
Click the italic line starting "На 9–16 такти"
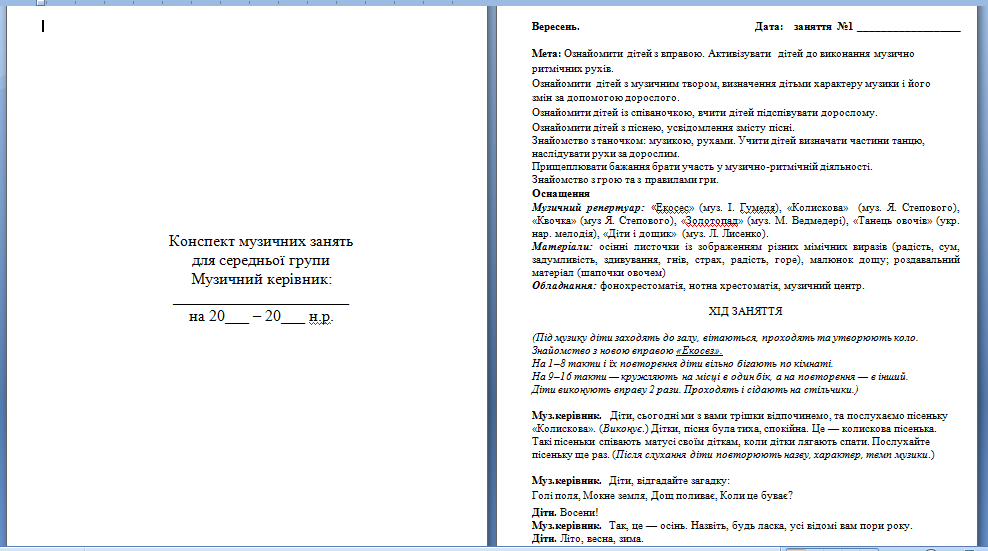pyautogui.click(x=720, y=376)
